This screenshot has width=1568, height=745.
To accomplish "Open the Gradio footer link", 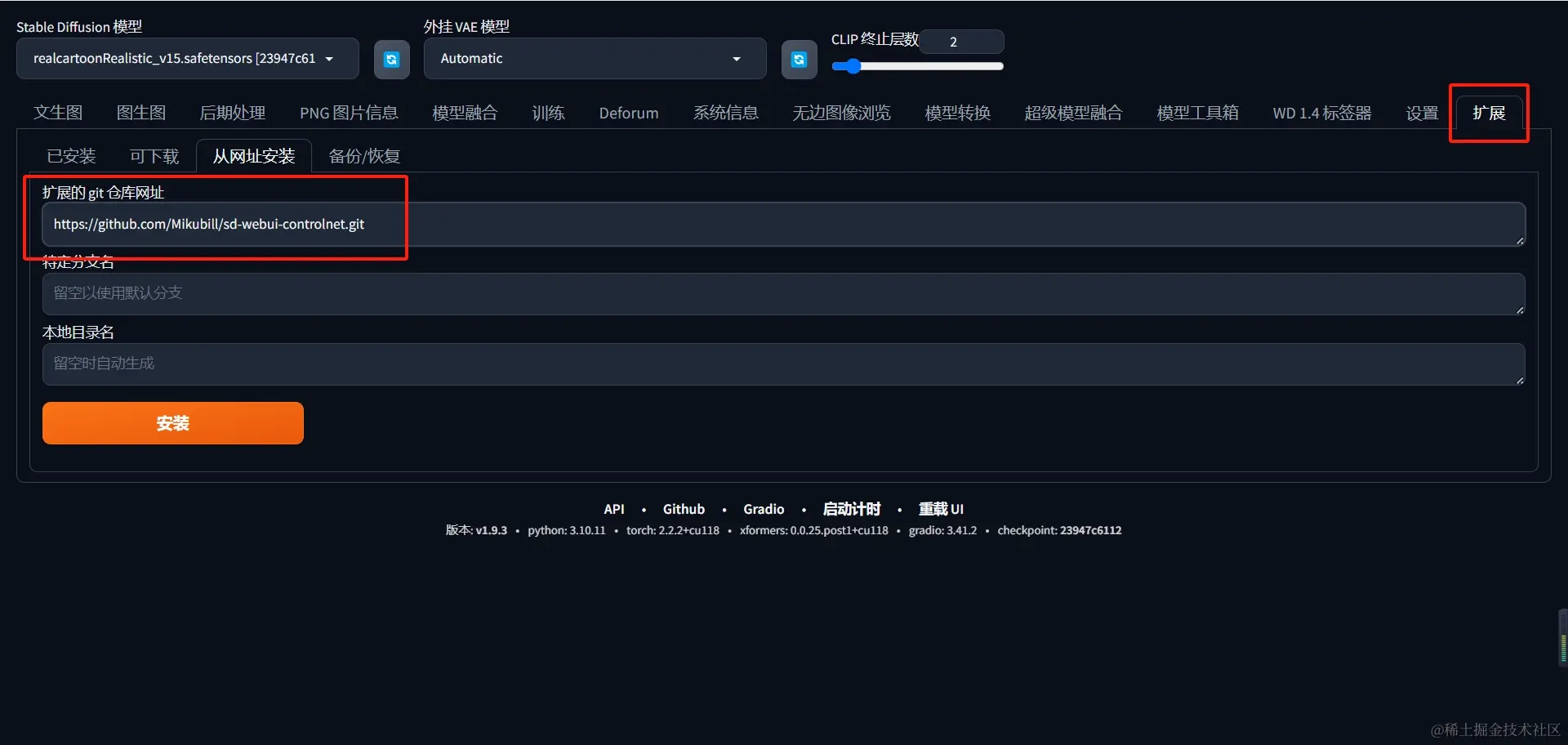I will coord(764,509).
